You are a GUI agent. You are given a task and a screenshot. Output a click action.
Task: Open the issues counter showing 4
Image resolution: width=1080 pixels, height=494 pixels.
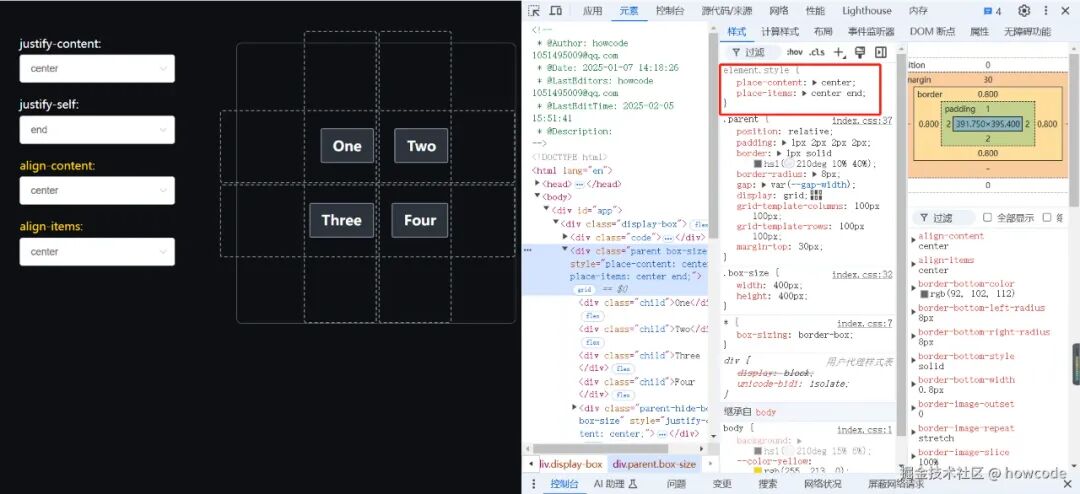click(x=993, y=11)
